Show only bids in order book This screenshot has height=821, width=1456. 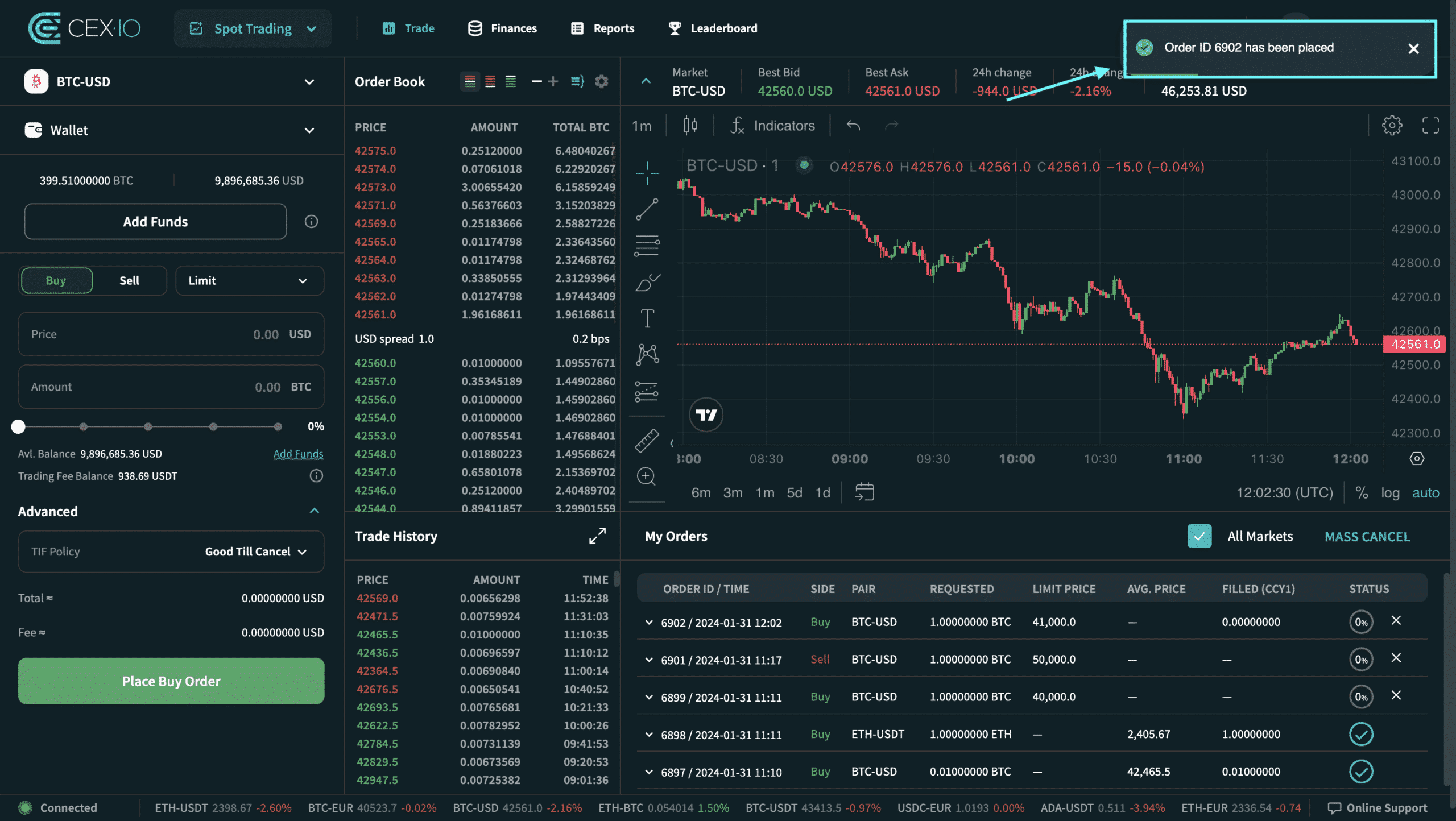tap(511, 81)
